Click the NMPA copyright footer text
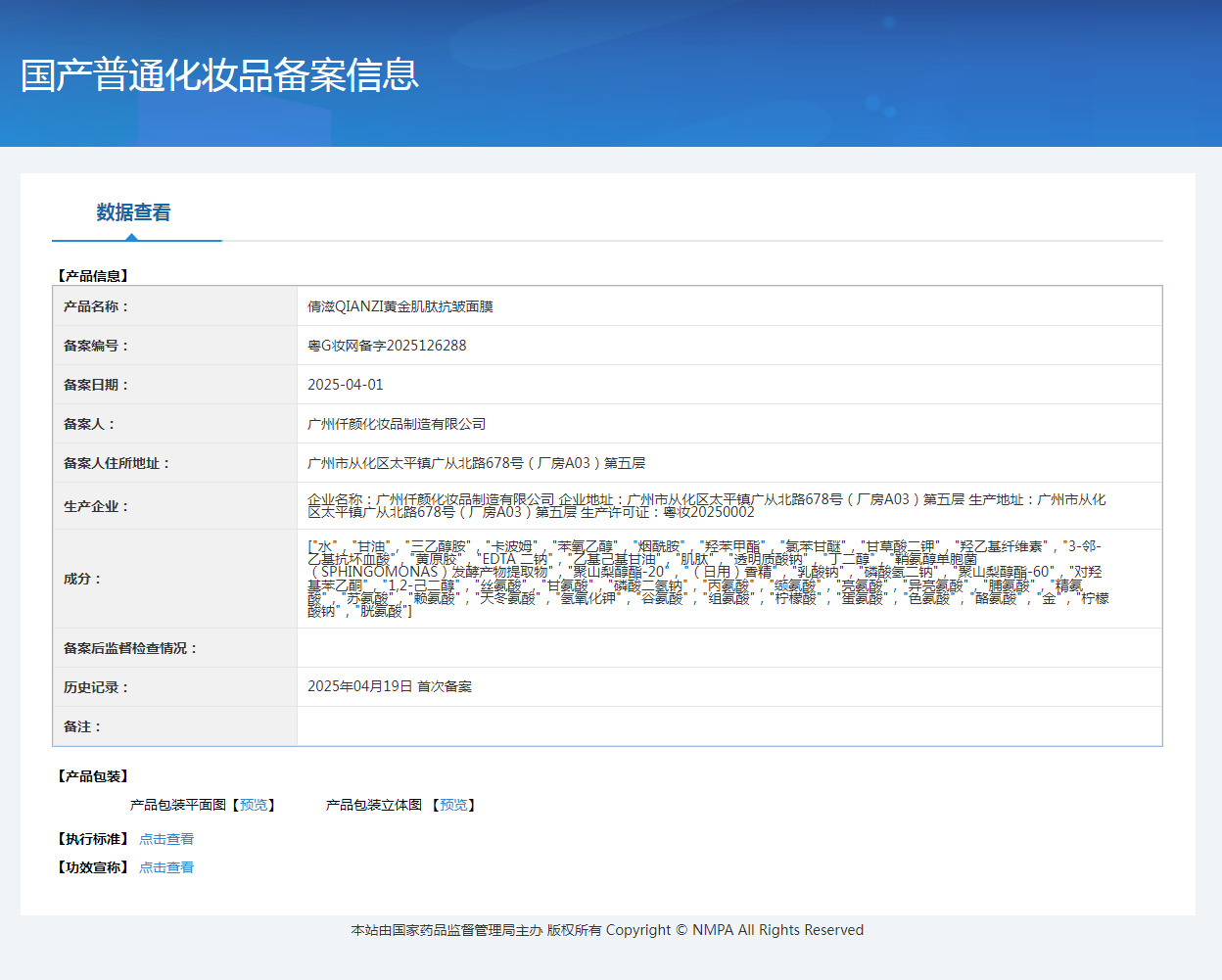The width and height of the screenshot is (1222, 980). (x=607, y=930)
